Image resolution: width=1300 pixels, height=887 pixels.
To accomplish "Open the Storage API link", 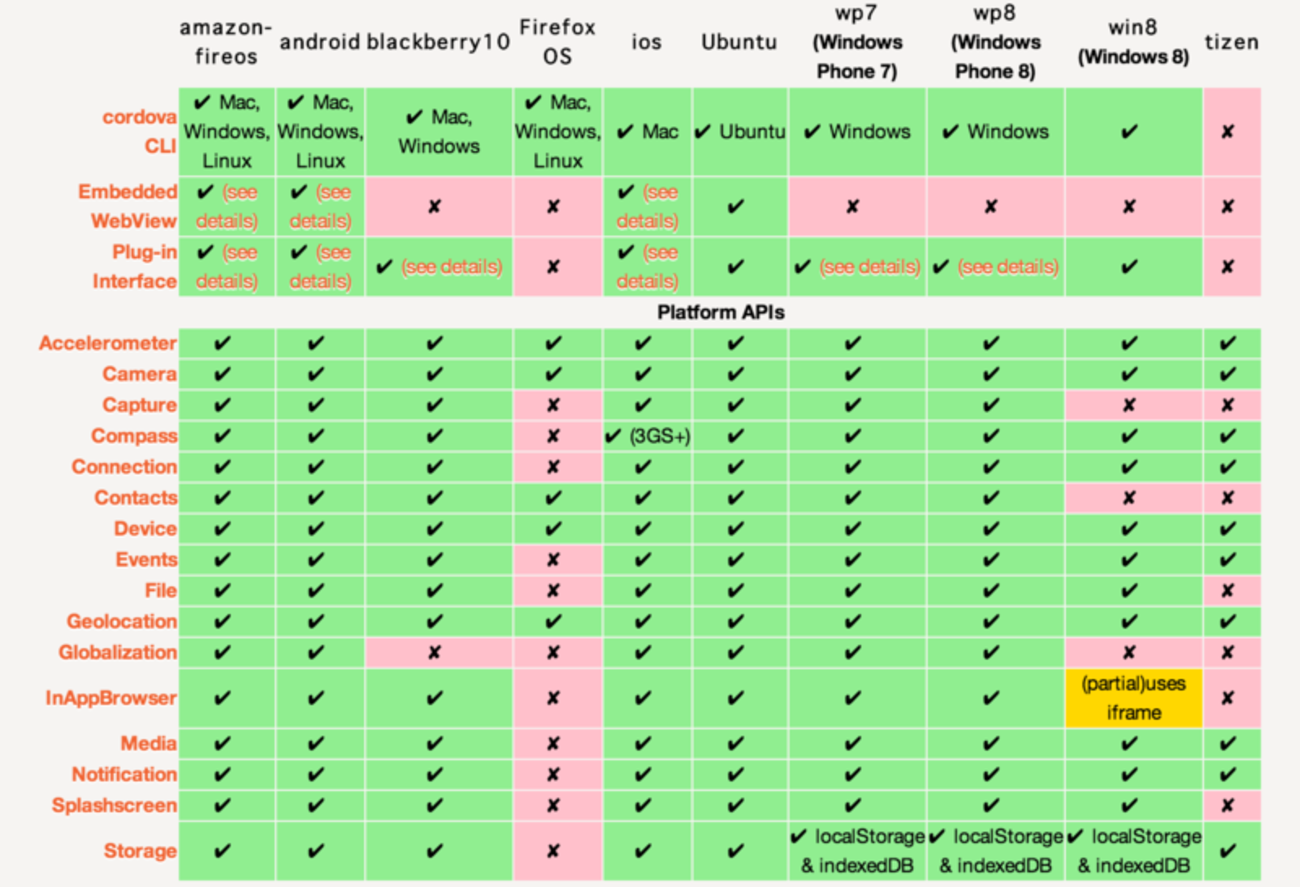I will pyautogui.click(x=140, y=851).
